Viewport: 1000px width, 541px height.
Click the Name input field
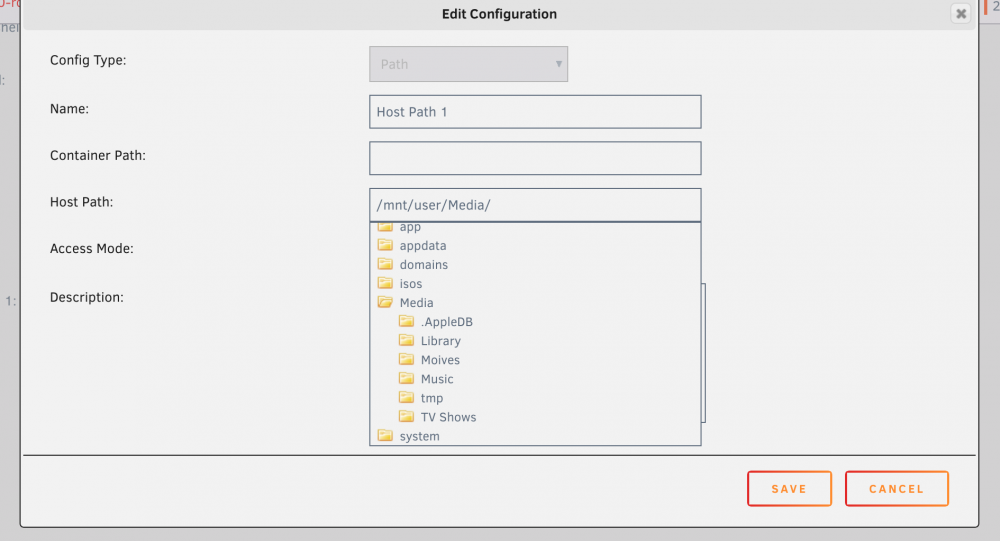535,112
